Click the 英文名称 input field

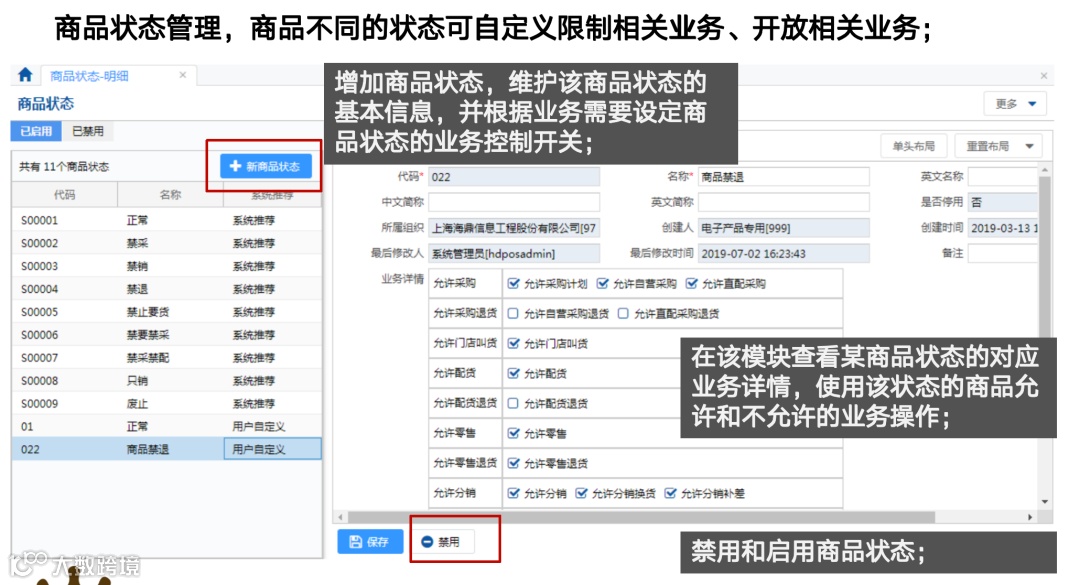click(x=1003, y=176)
